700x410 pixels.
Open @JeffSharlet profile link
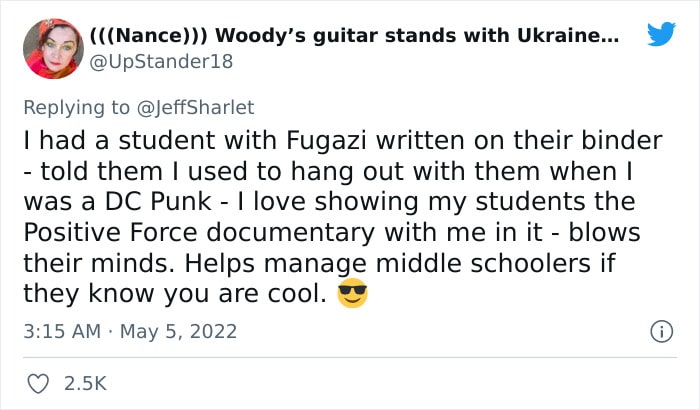195,108
